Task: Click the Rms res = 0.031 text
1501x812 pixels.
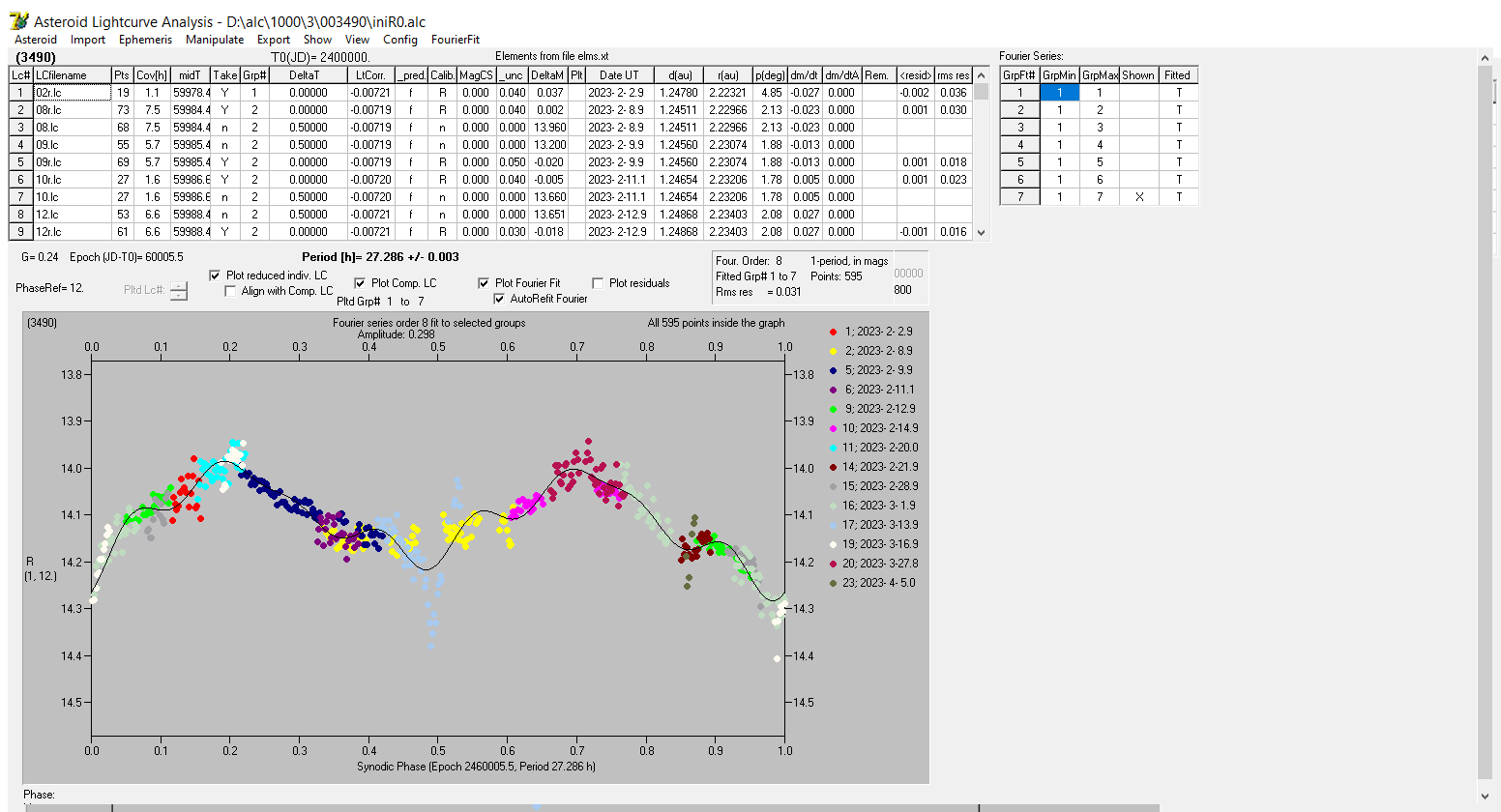Action: (758, 292)
